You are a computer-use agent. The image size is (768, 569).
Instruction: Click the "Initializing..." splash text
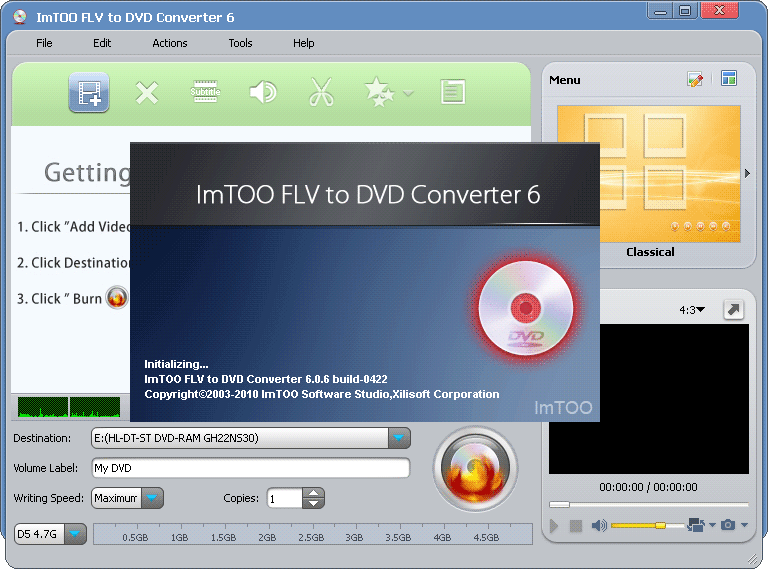click(176, 364)
